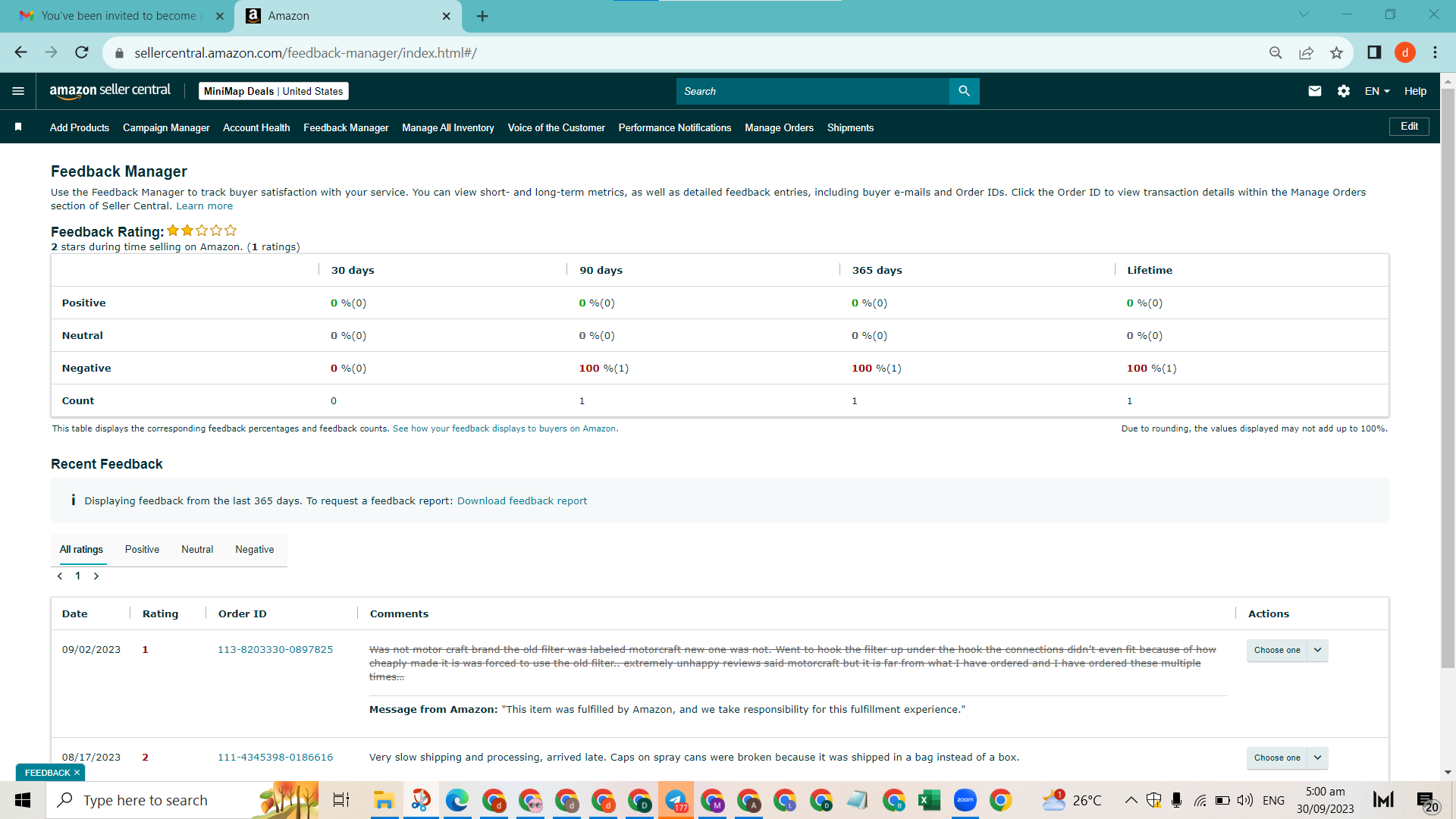Open Campaign Manager in the navigation bar
1456x819 pixels.
coord(166,127)
